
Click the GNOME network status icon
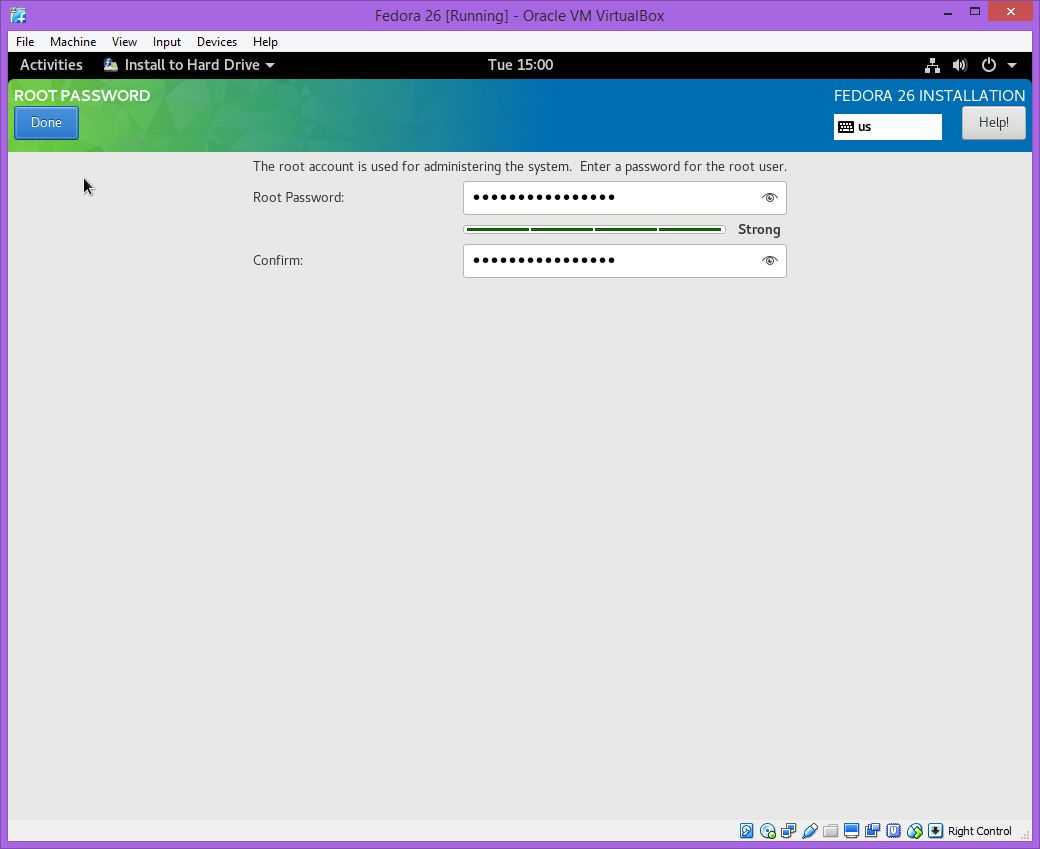click(x=933, y=65)
